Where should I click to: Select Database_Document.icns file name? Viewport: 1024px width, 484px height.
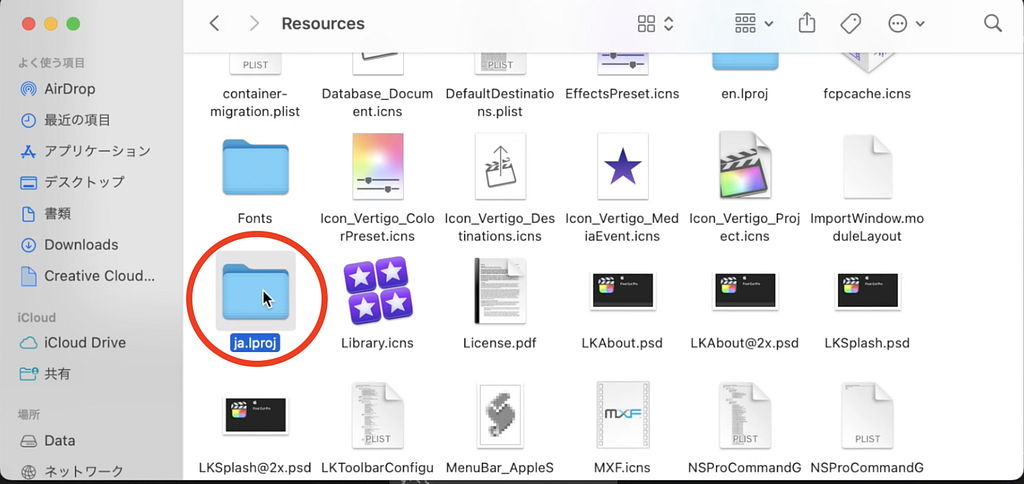point(377,103)
